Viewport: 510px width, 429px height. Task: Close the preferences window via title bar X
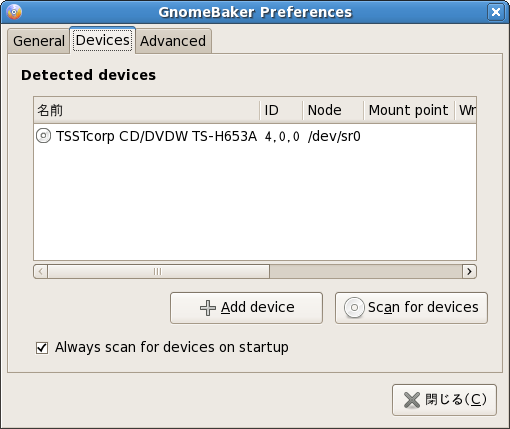click(496, 12)
